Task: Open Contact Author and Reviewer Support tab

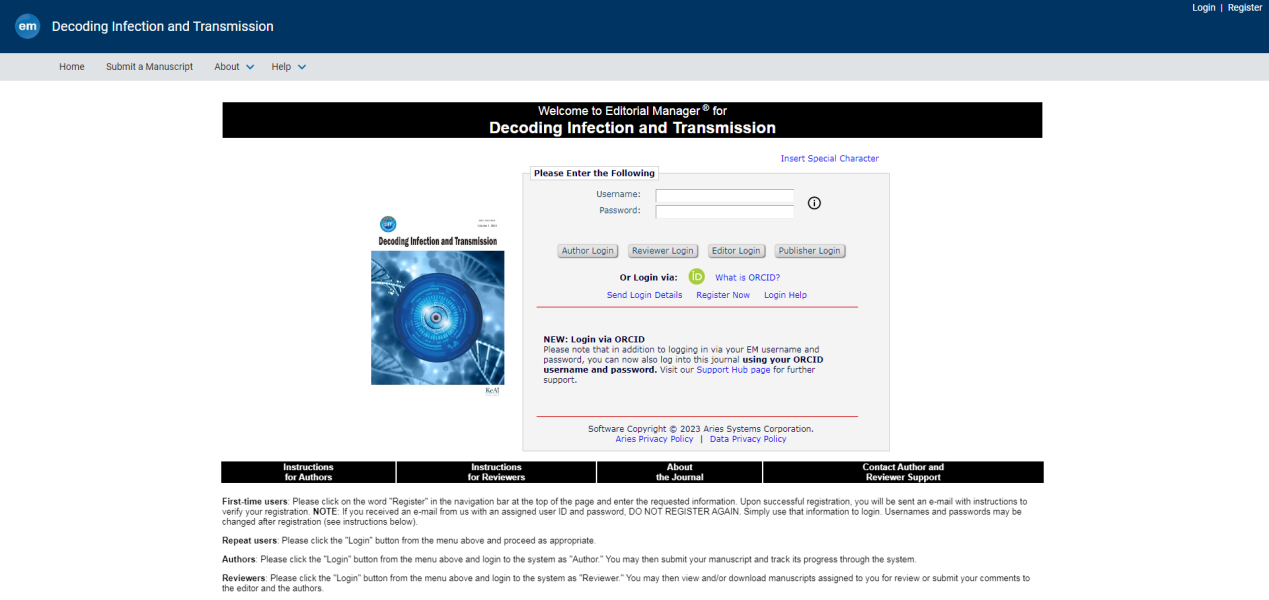Action: click(903, 472)
